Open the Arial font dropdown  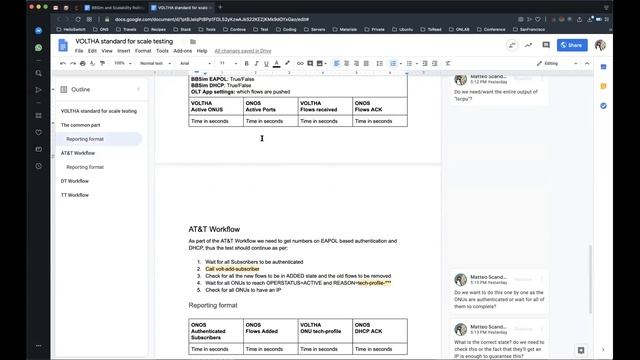point(195,63)
